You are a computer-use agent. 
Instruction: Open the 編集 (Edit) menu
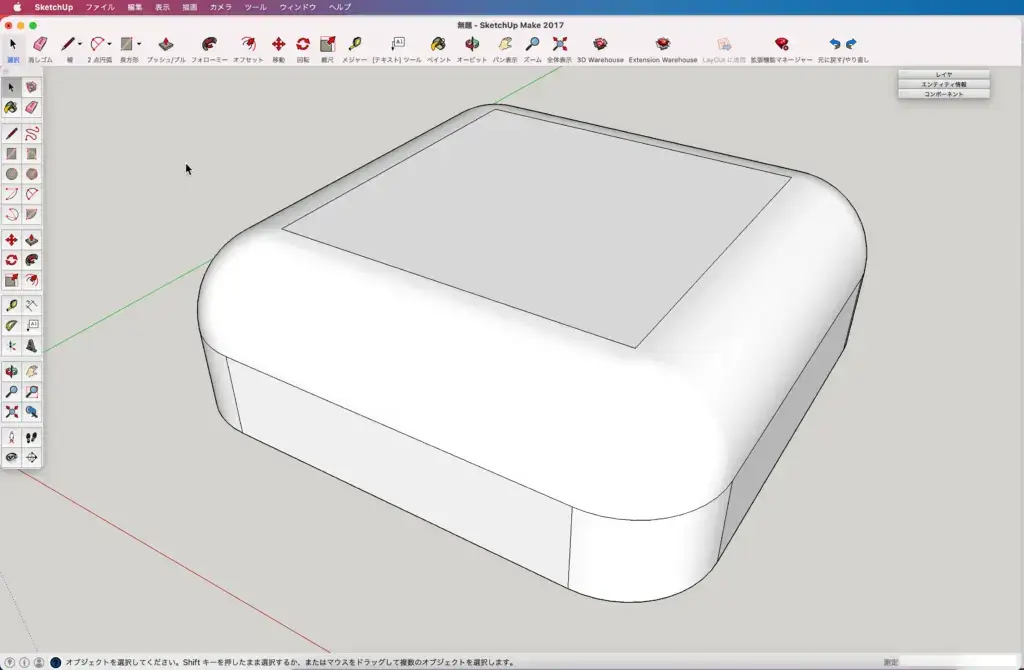click(135, 7)
